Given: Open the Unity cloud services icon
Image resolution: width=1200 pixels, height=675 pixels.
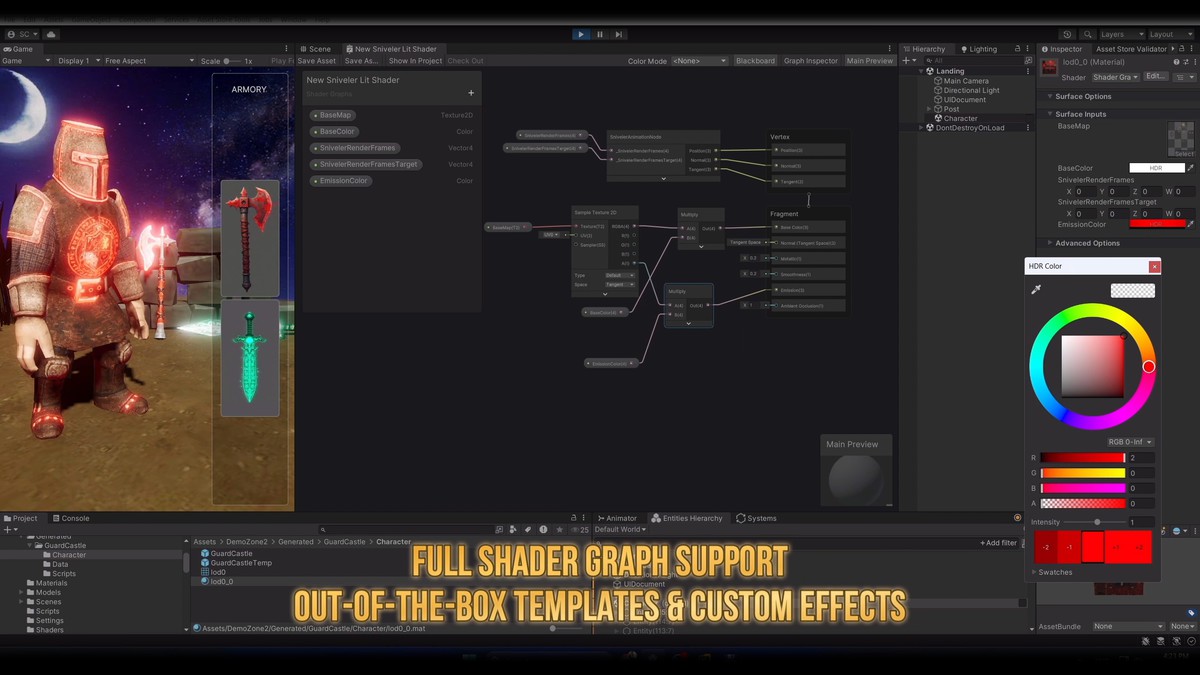Looking at the screenshot, I should pos(51,34).
